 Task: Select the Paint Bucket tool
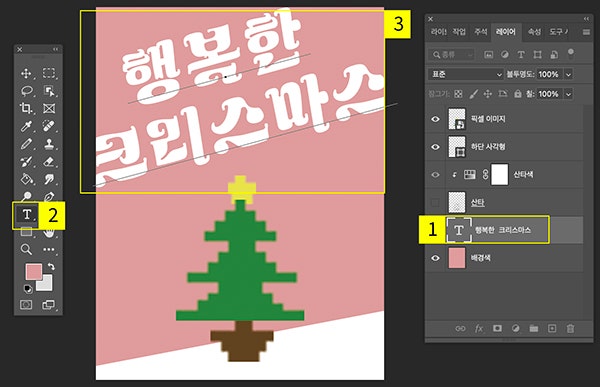(26, 179)
